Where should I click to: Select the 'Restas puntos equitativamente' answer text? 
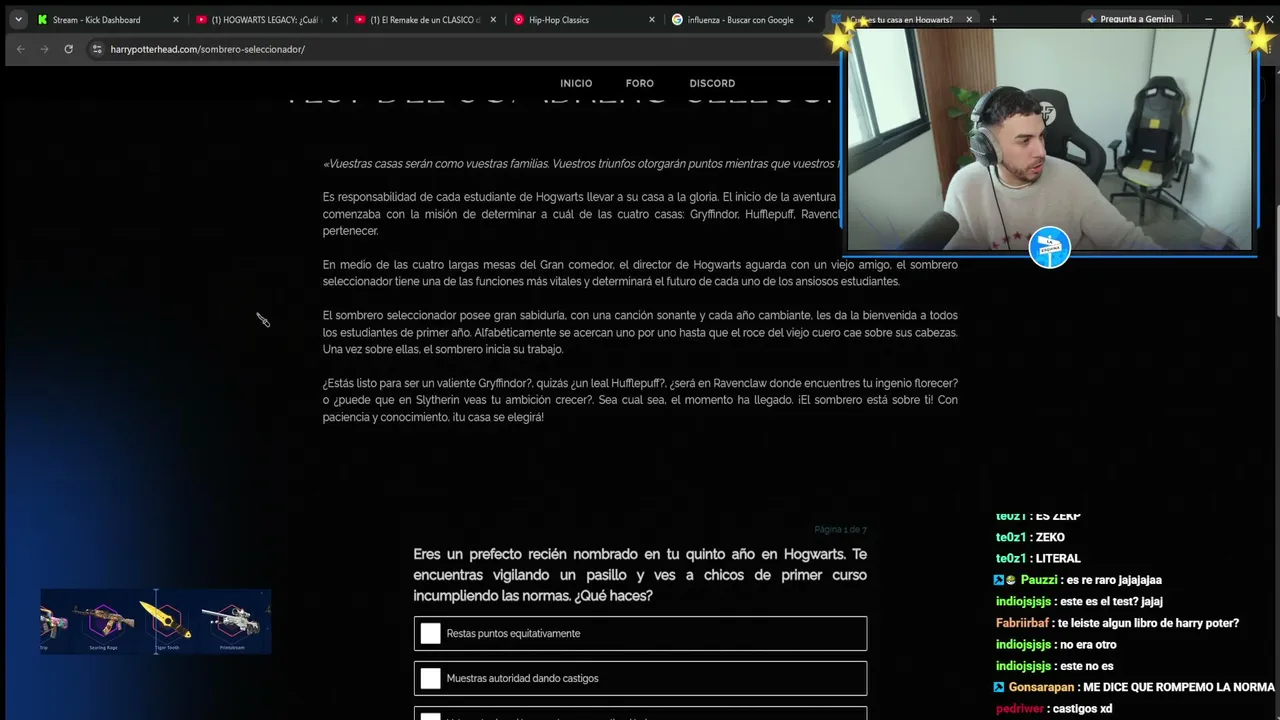(x=513, y=633)
